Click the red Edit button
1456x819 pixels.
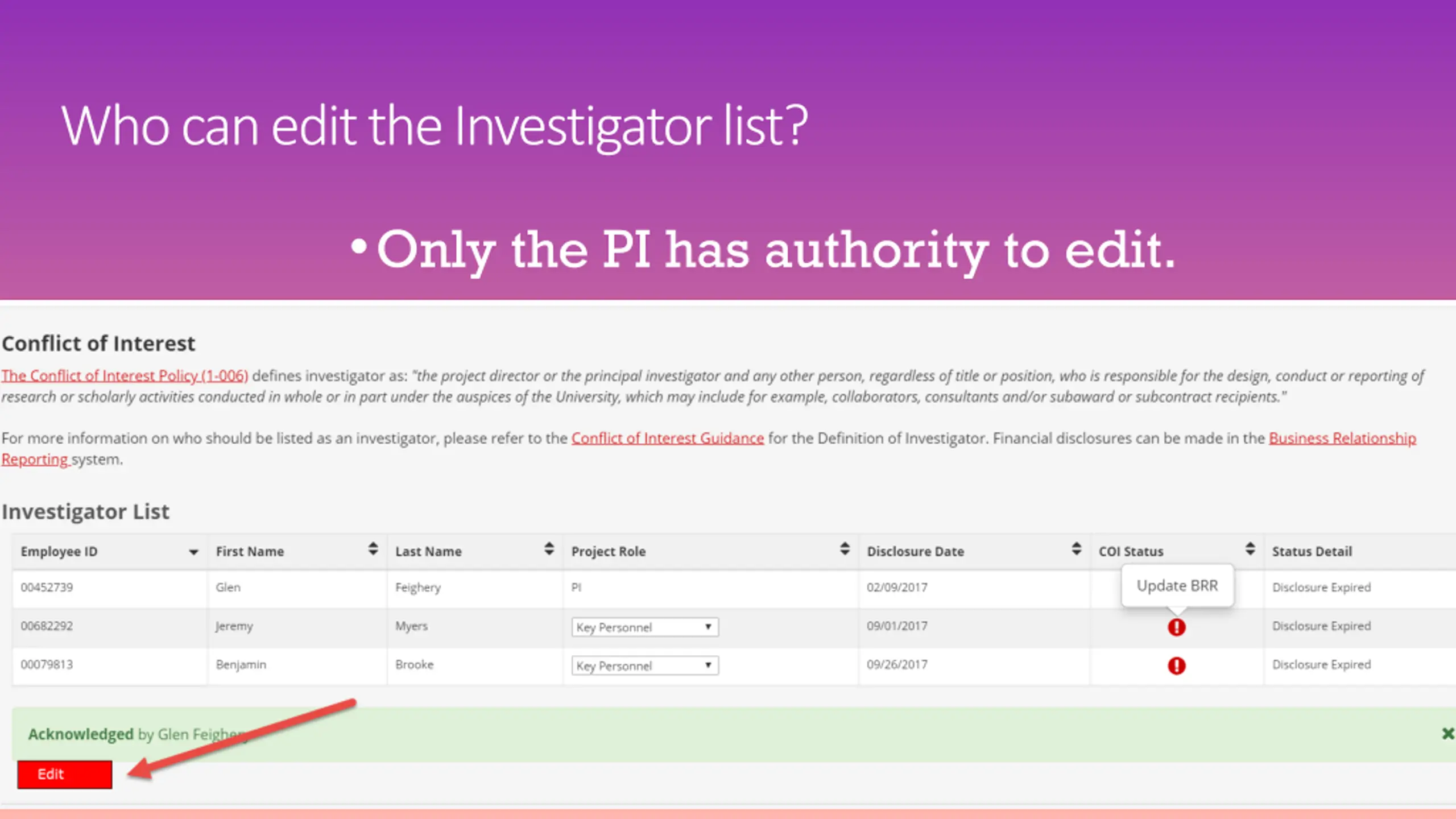65,775
